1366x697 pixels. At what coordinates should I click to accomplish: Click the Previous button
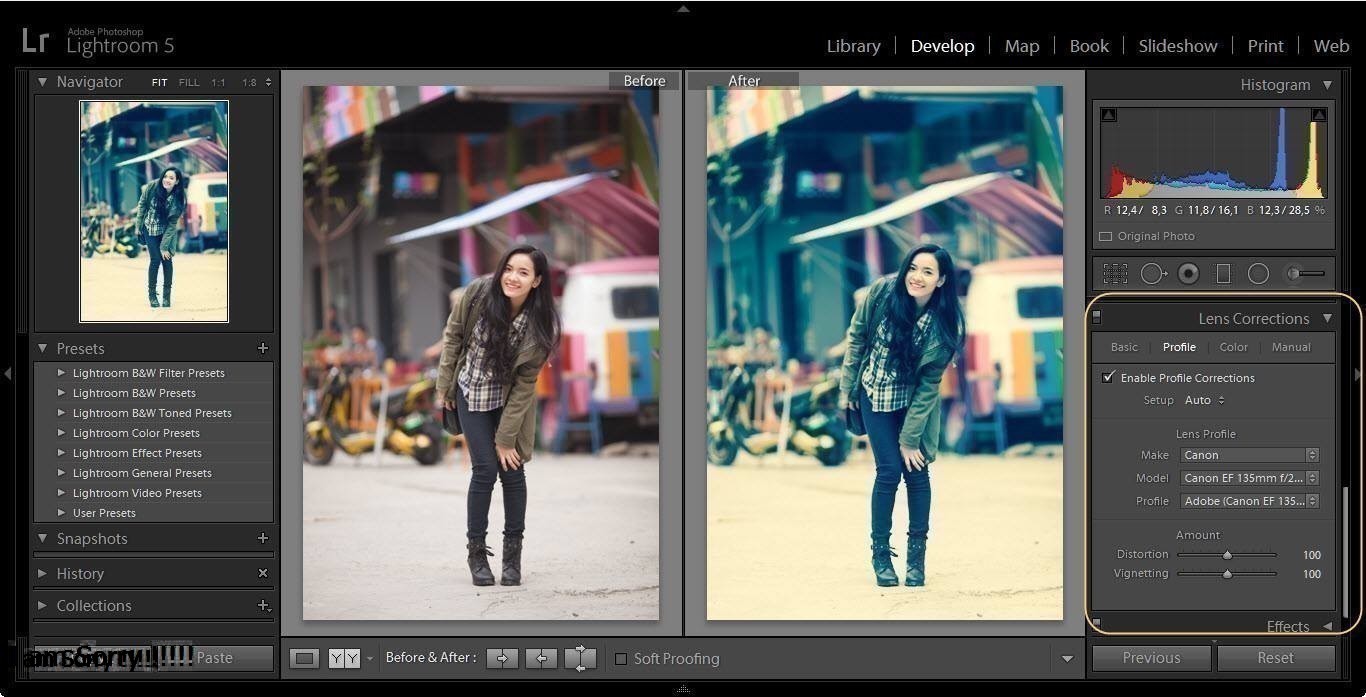1150,657
